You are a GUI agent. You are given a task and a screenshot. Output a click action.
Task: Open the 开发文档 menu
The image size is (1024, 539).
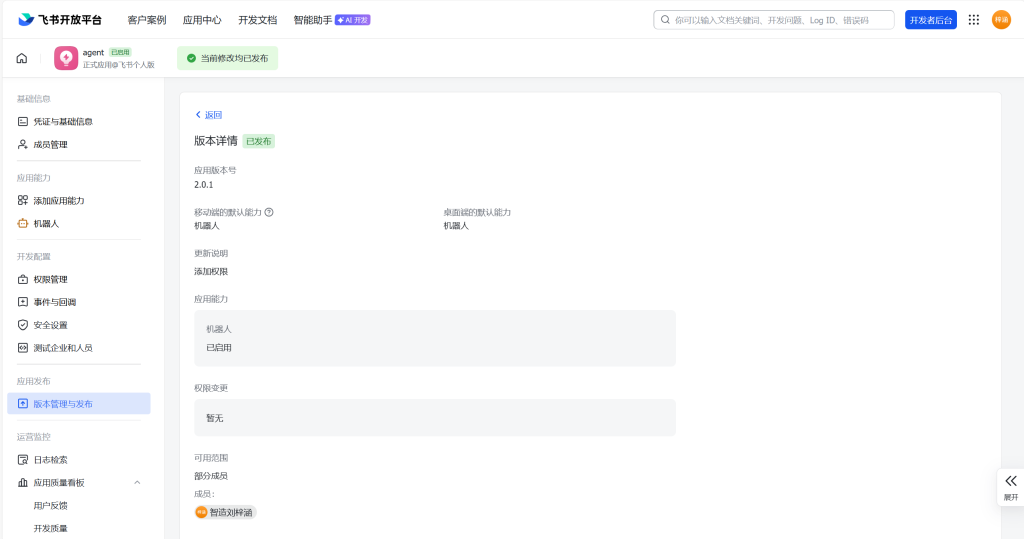[257, 19]
